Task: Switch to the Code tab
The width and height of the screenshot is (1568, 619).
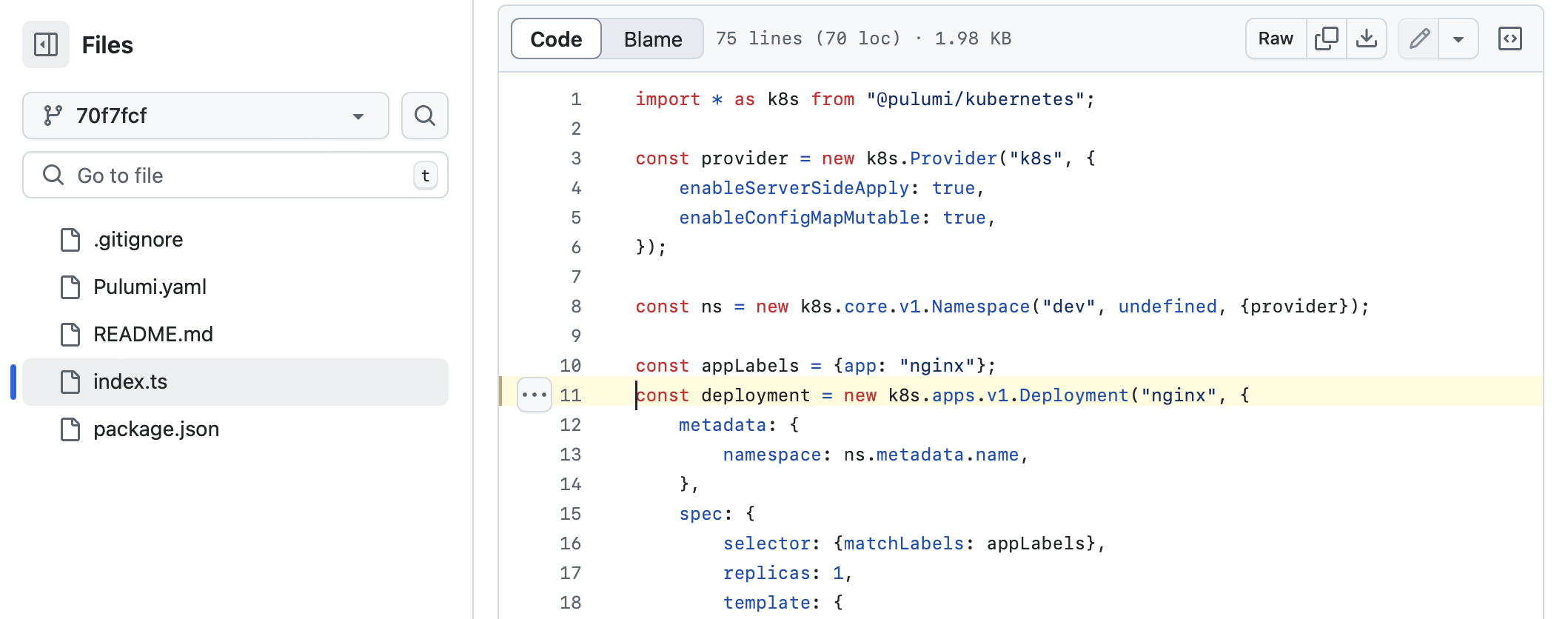Action: pyautogui.click(x=556, y=39)
